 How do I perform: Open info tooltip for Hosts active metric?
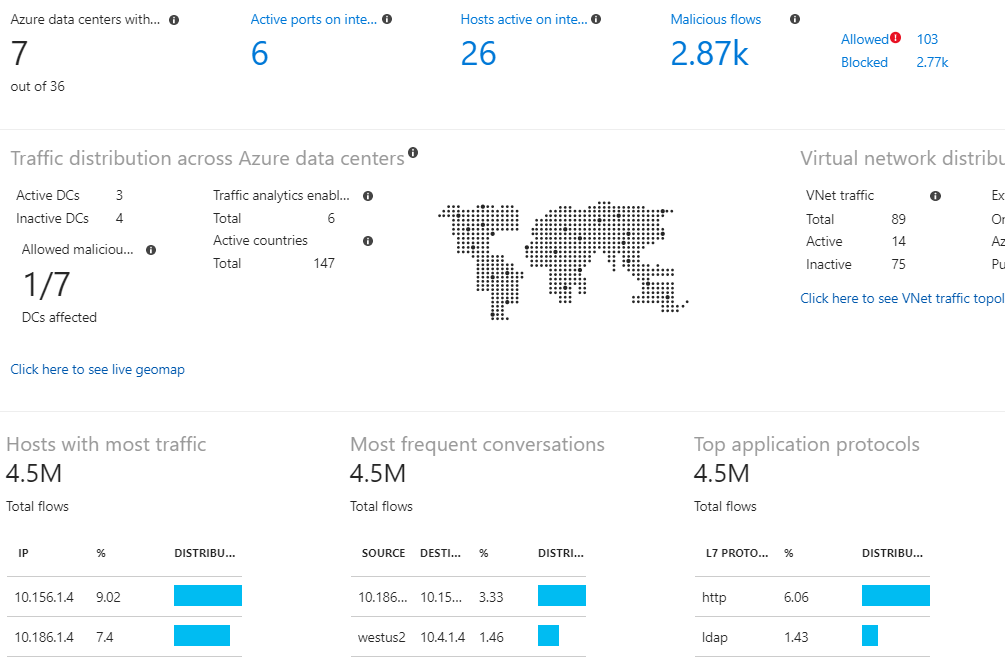(x=597, y=18)
